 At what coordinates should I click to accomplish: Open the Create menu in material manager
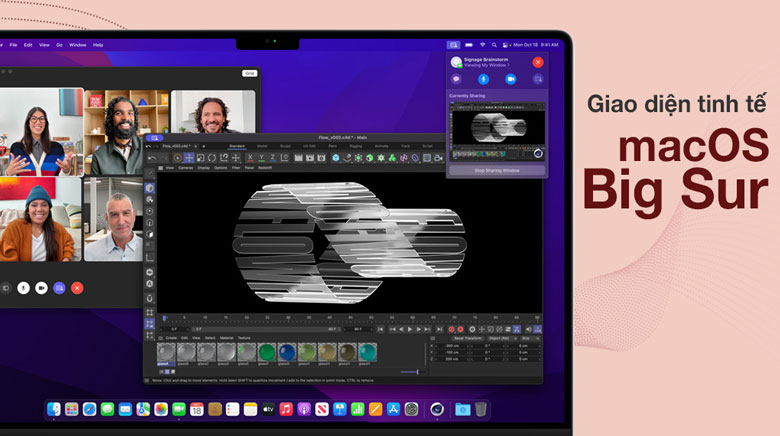coord(171,338)
